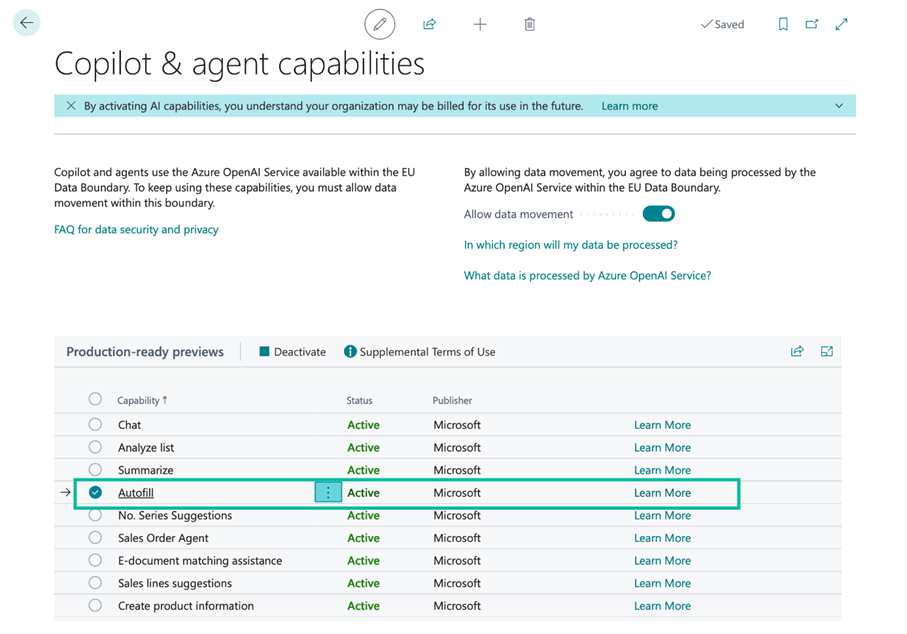907x634 pixels.
Task: Open Autofill row three-dot menu
Action: 328,493
